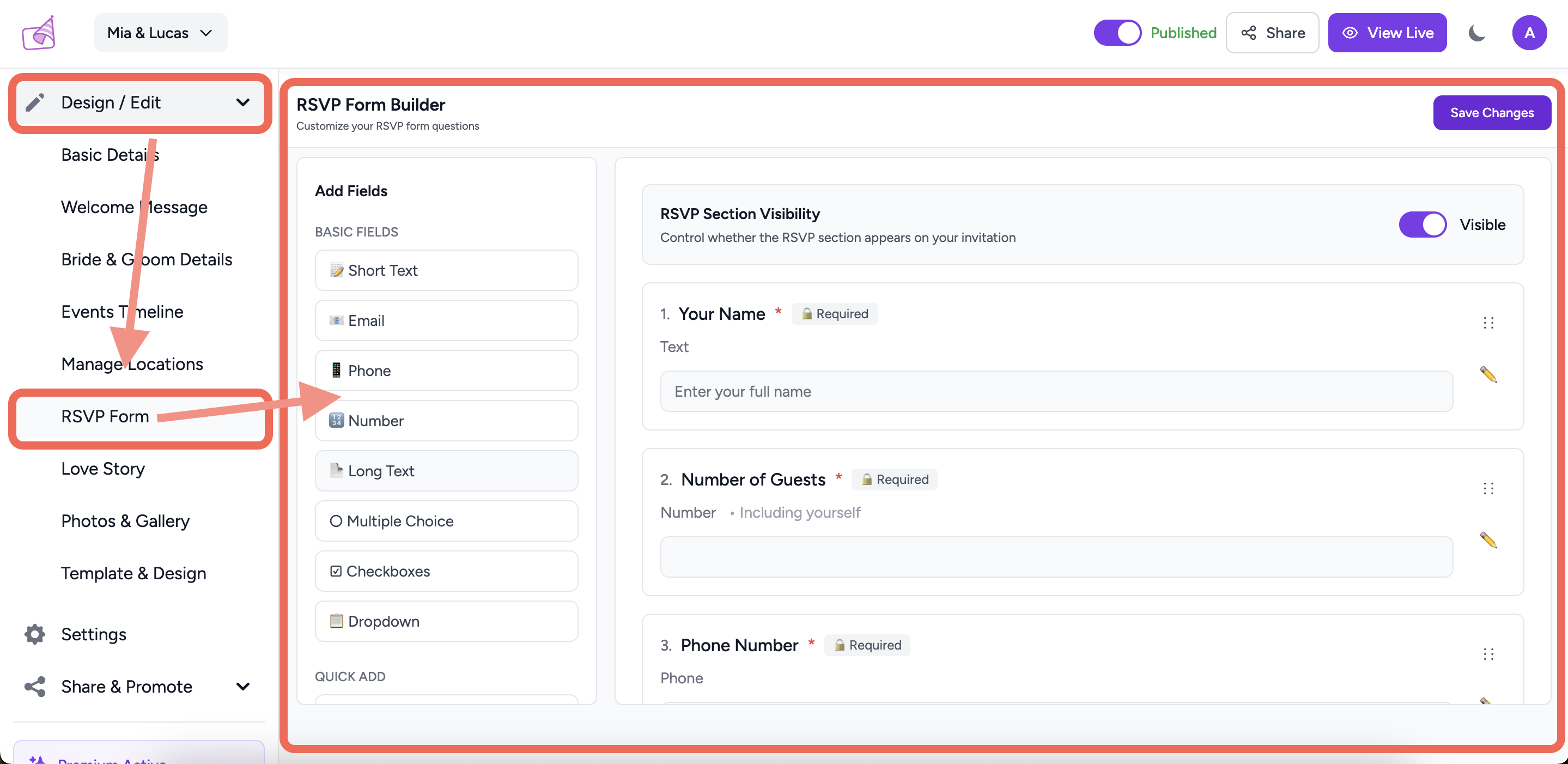
Task: Select Events Timeline in sidebar
Action: coord(123,312)
